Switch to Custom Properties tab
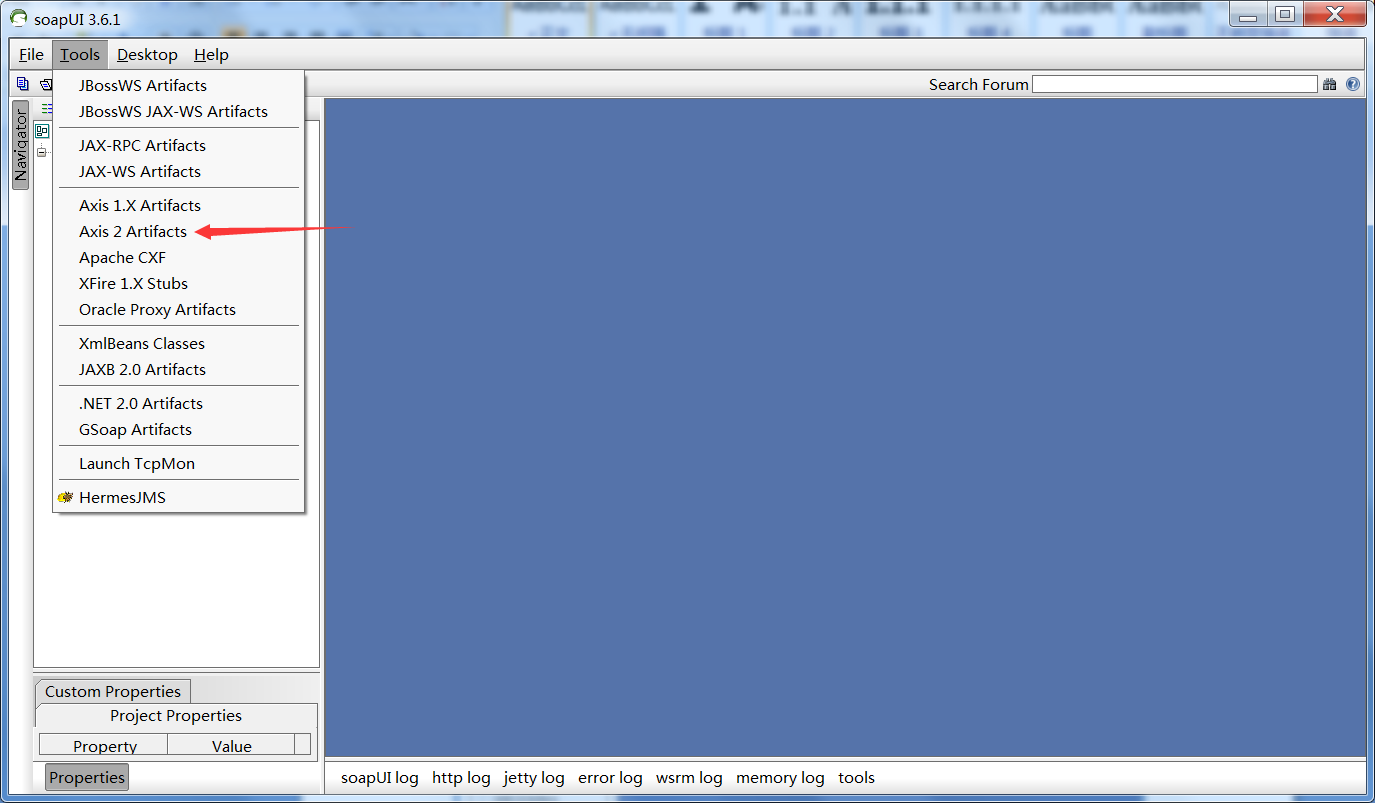 (x=113, y=691)
